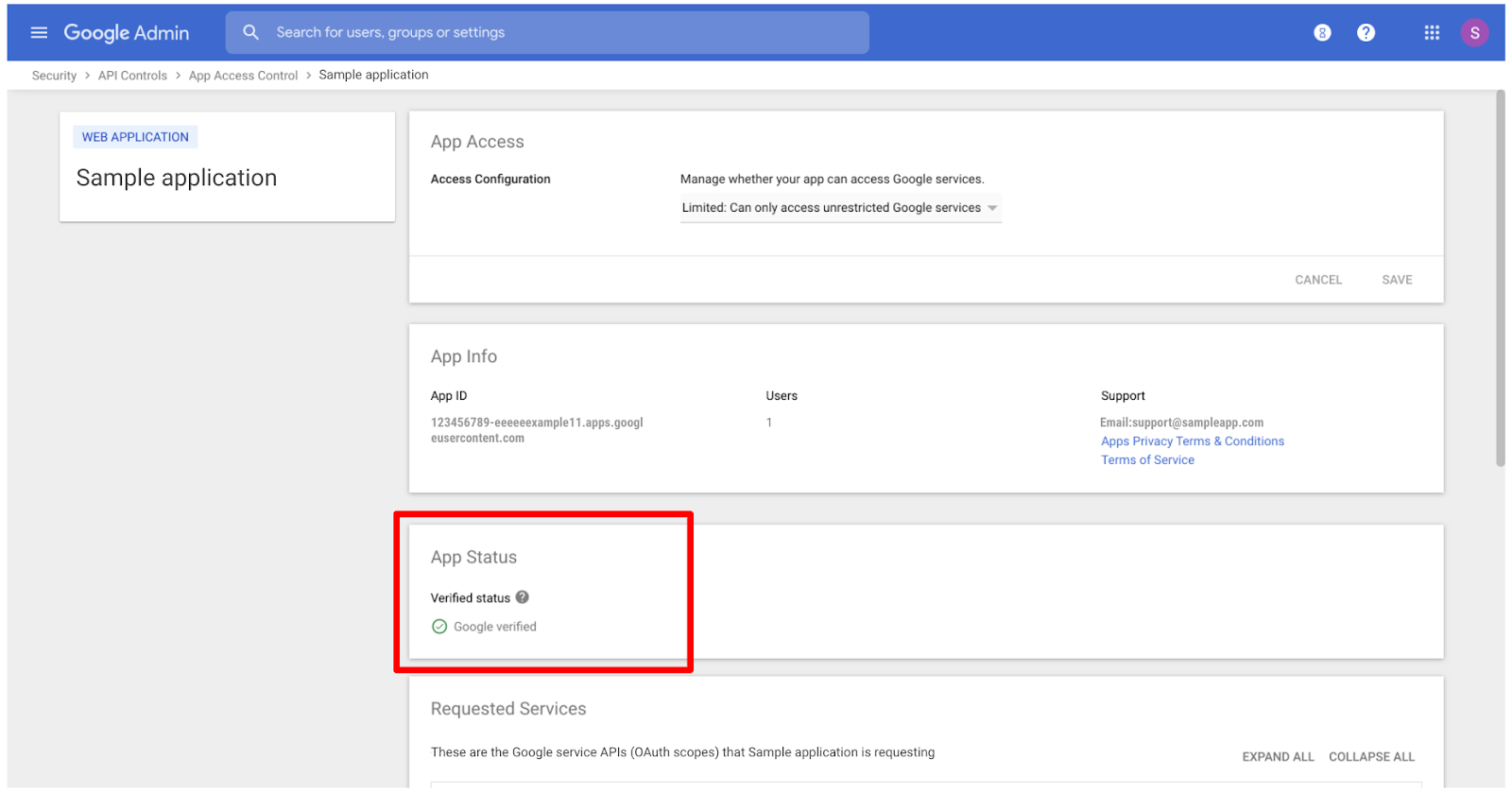Go to Security breadcrumb
Image resolution: width=1512 pixels, height=794 pixels.
pyautogui.click(x=54, y=76)
